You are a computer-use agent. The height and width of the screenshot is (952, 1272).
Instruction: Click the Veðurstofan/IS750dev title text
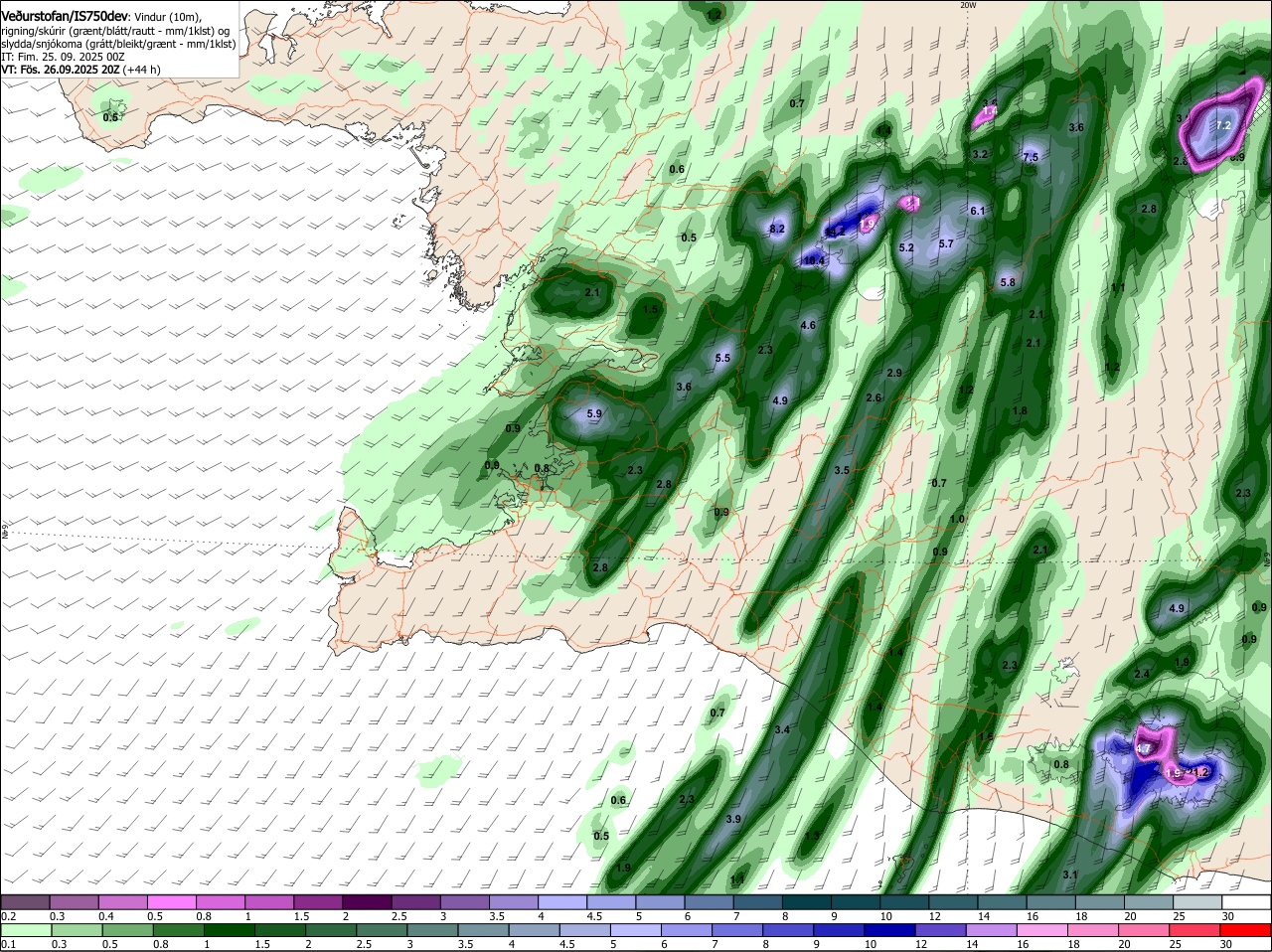(65, 16)
